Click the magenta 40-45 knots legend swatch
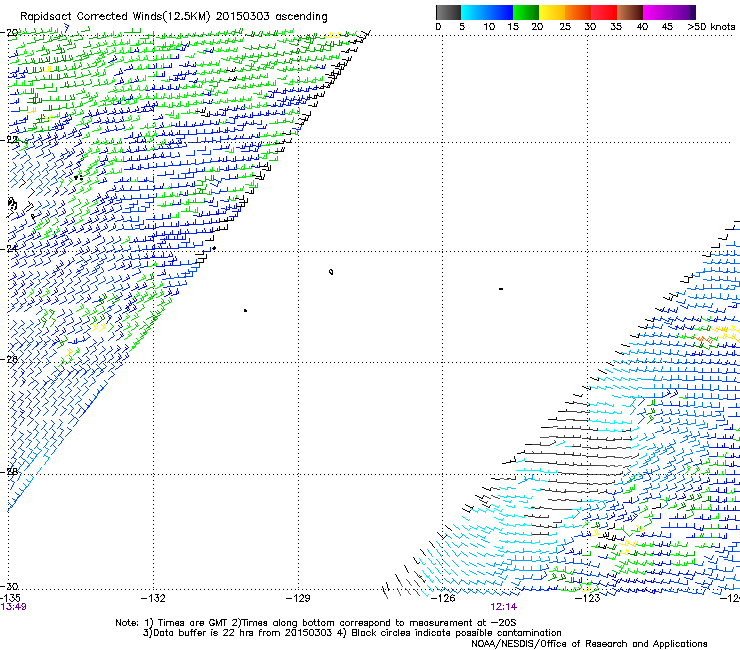The width and height of the screenshot is (740, 650). click(x=656, y=12)
